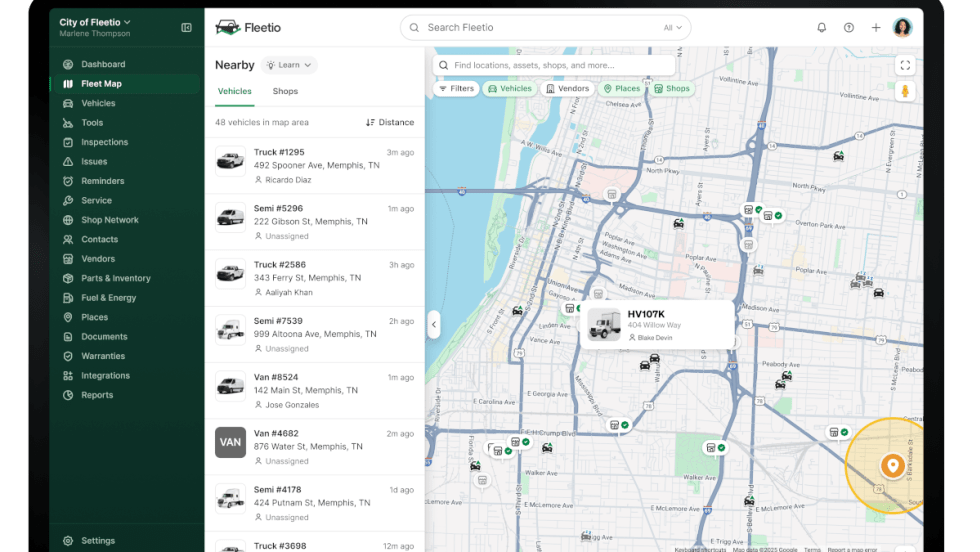Click the Integrations icon
Screen dimensions: 980x552
click(x=68, y=376)
